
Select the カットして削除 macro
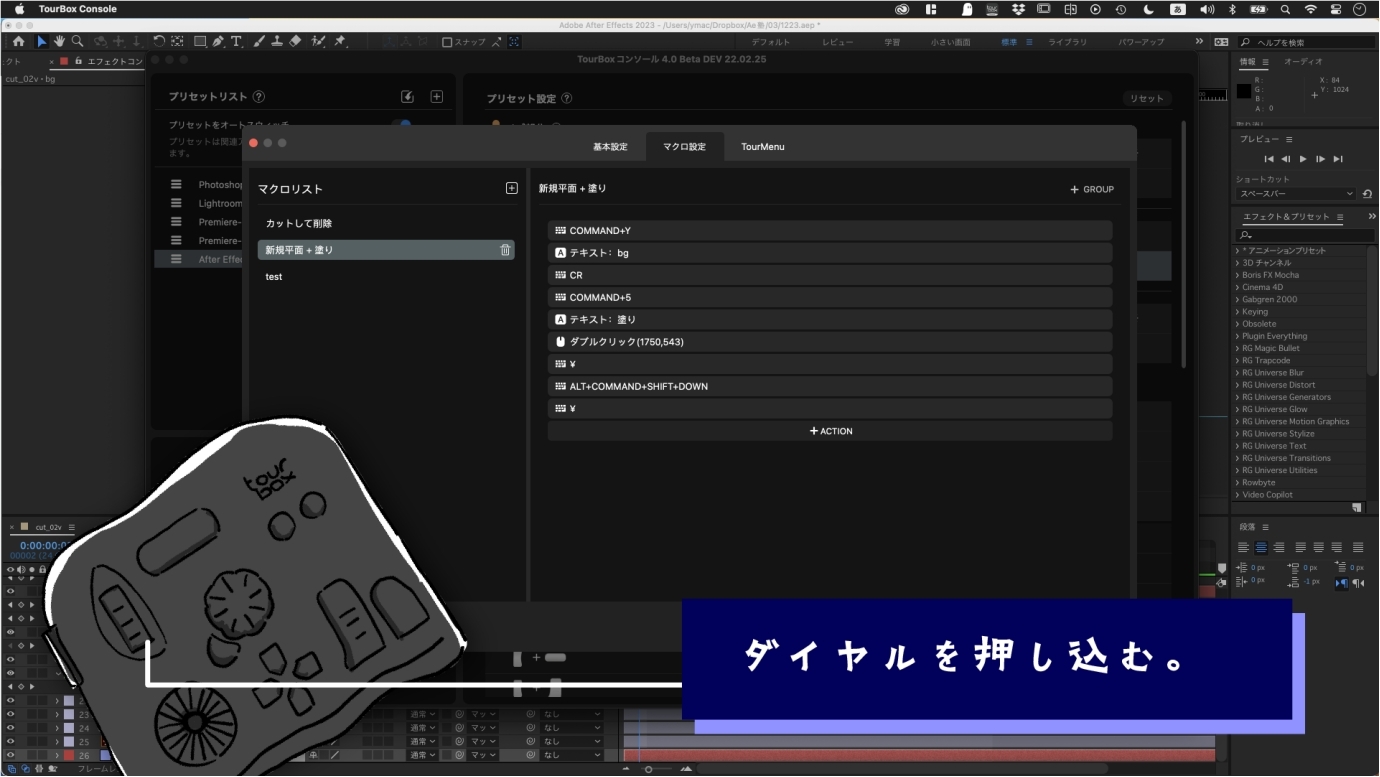point(386,224)
